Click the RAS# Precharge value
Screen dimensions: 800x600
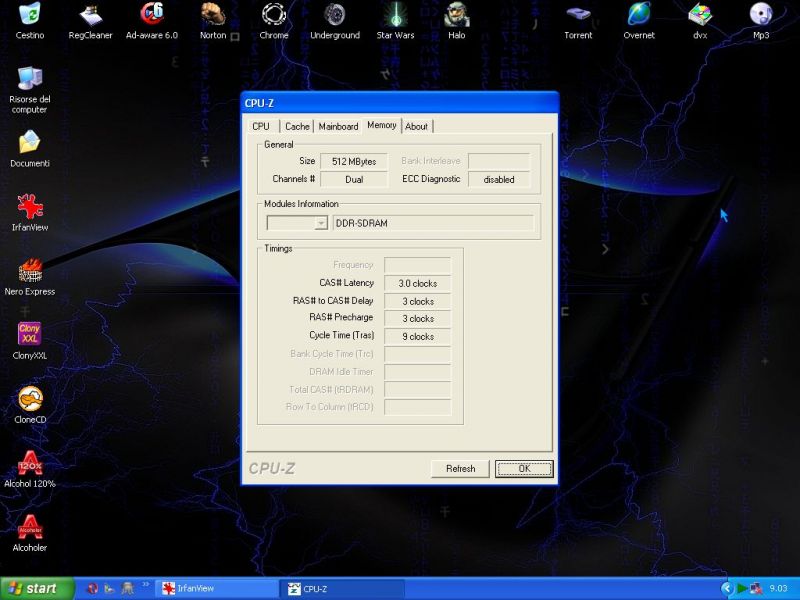point(417,318)
